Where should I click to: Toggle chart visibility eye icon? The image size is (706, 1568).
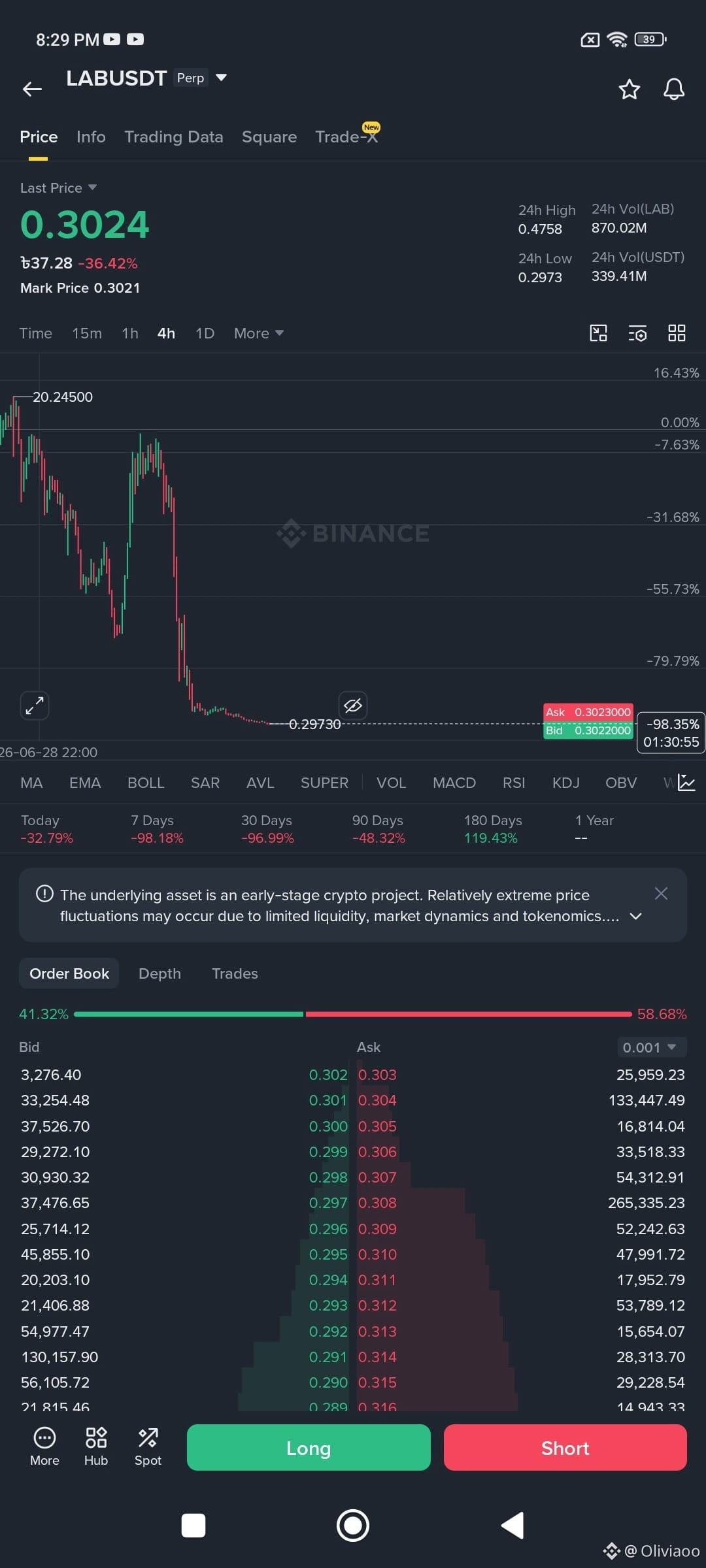[353, 706]
